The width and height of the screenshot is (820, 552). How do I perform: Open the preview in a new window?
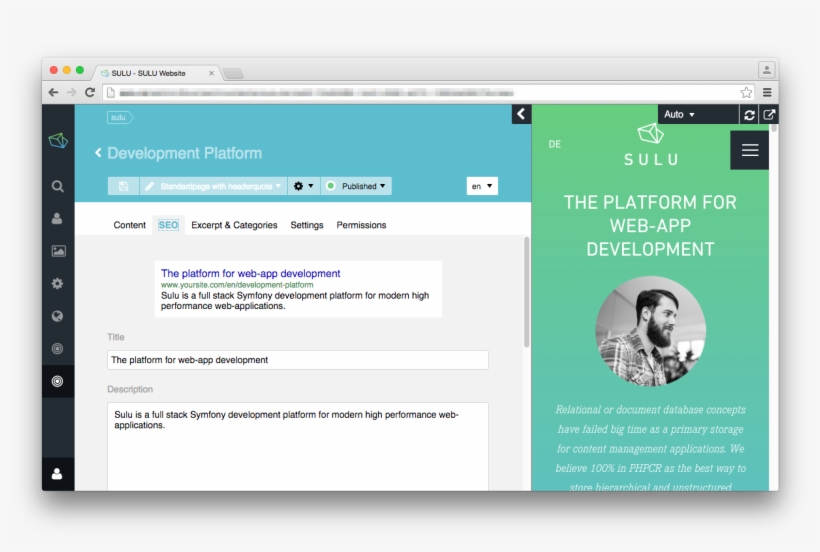[x=768, y=115]
